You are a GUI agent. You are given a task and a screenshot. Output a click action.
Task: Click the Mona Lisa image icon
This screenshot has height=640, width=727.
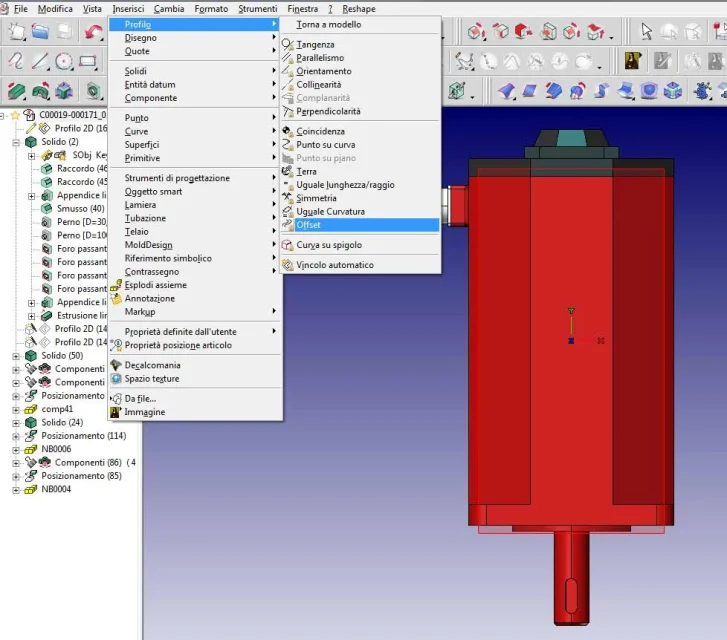[632, 61]
